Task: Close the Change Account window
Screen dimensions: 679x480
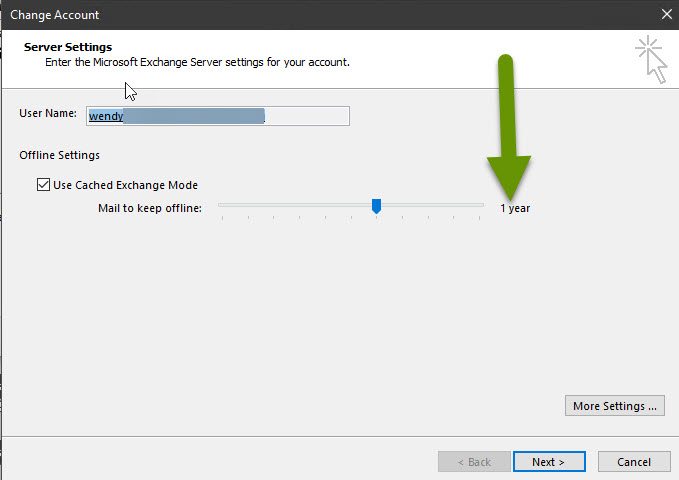Action: [x=666, y=15]
